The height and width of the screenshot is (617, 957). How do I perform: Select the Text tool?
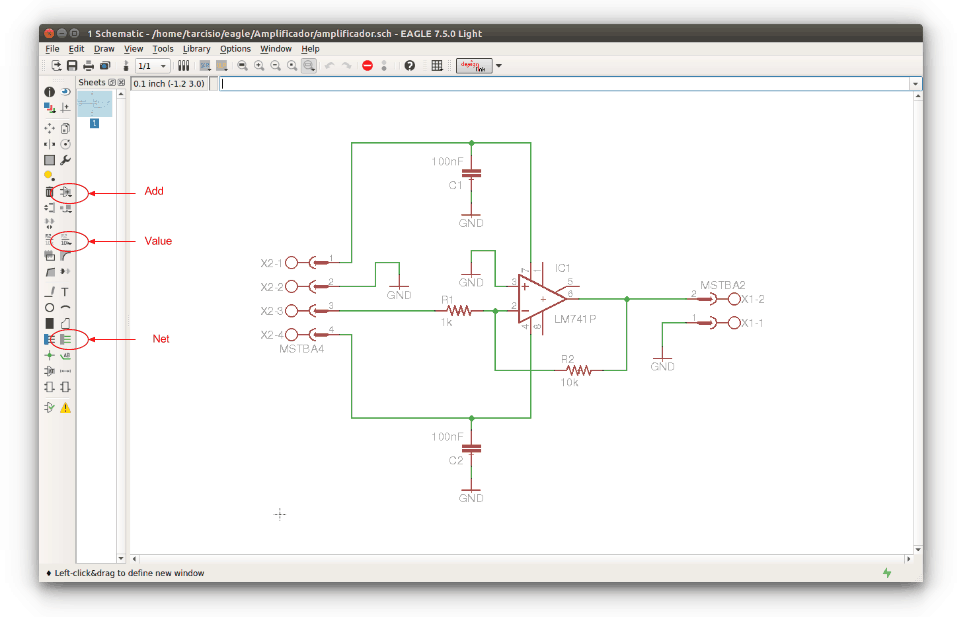66,291
